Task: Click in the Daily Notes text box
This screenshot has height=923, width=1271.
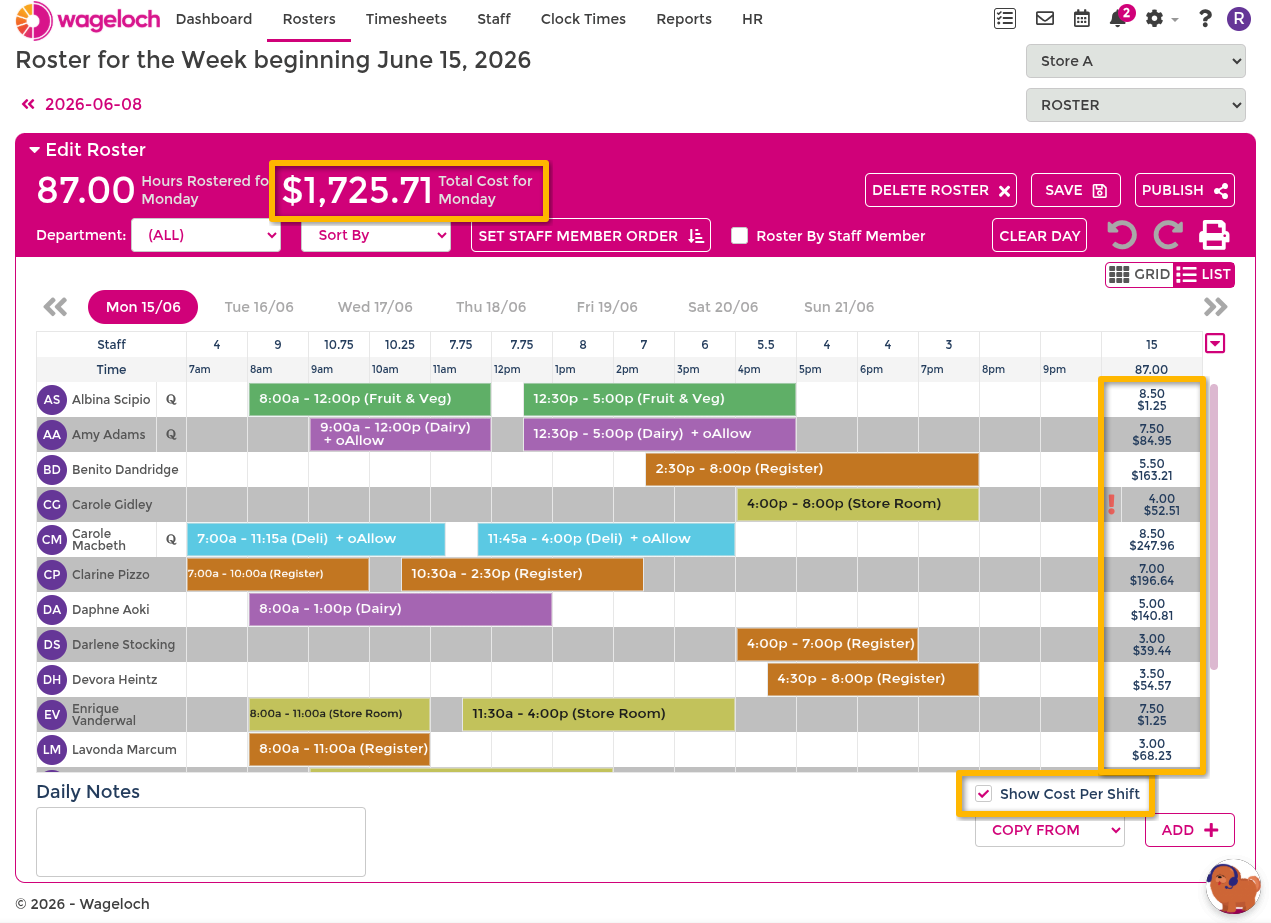Action: coord(201,842)
